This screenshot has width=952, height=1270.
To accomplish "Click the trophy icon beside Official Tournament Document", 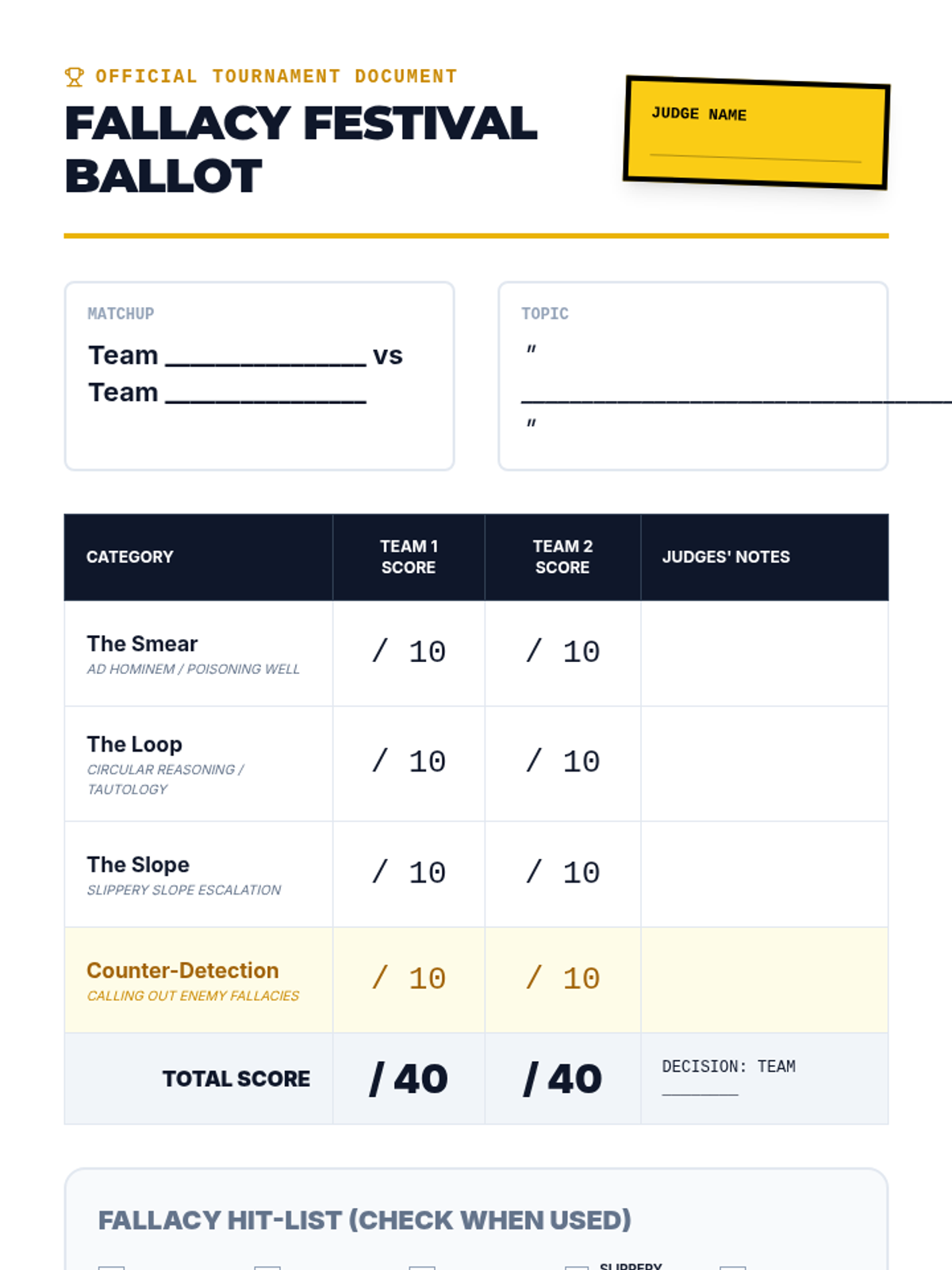I will click(74, 77).
